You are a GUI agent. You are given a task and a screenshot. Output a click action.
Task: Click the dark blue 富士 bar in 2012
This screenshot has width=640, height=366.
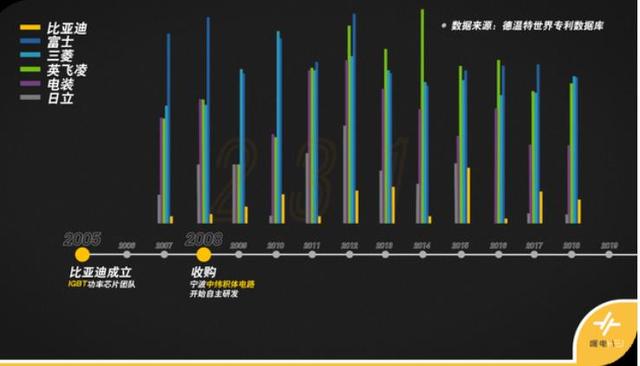click(354, 118)
